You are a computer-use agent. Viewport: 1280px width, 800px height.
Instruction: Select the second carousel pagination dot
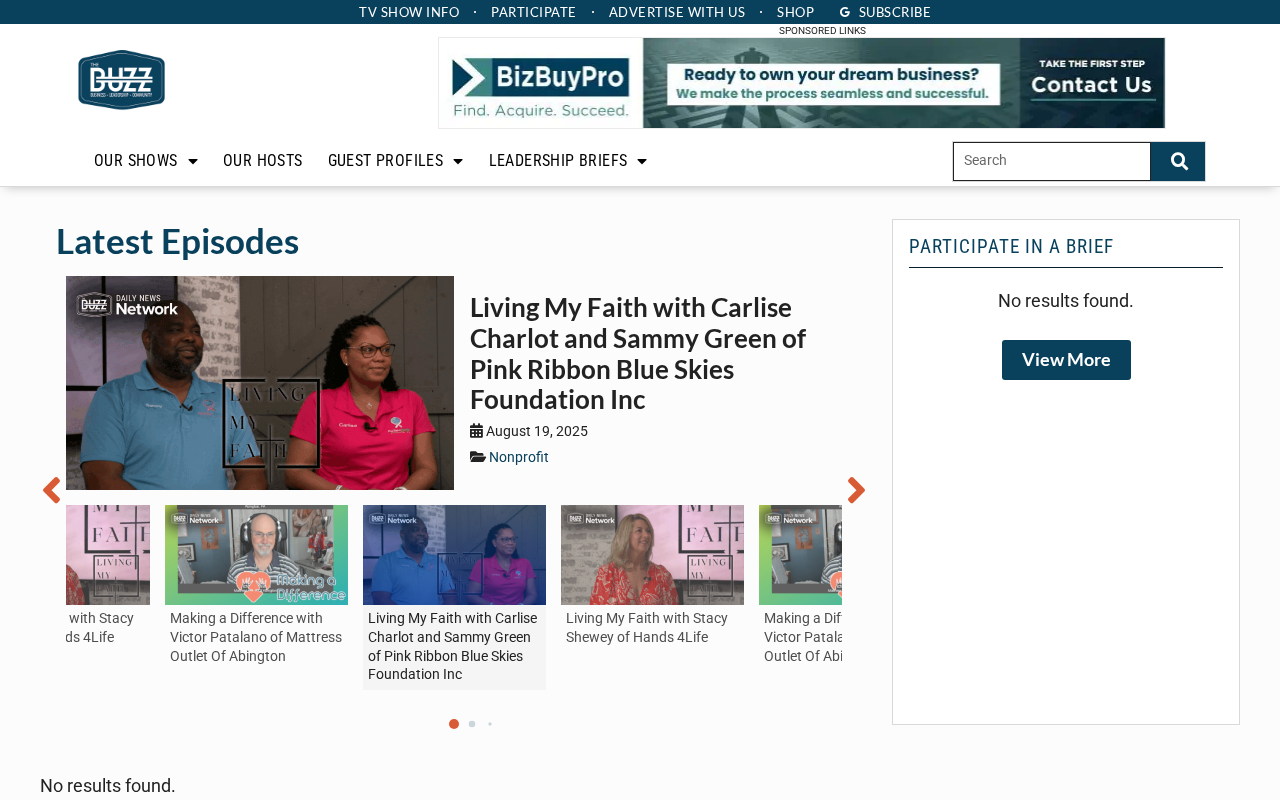point(472,724)
